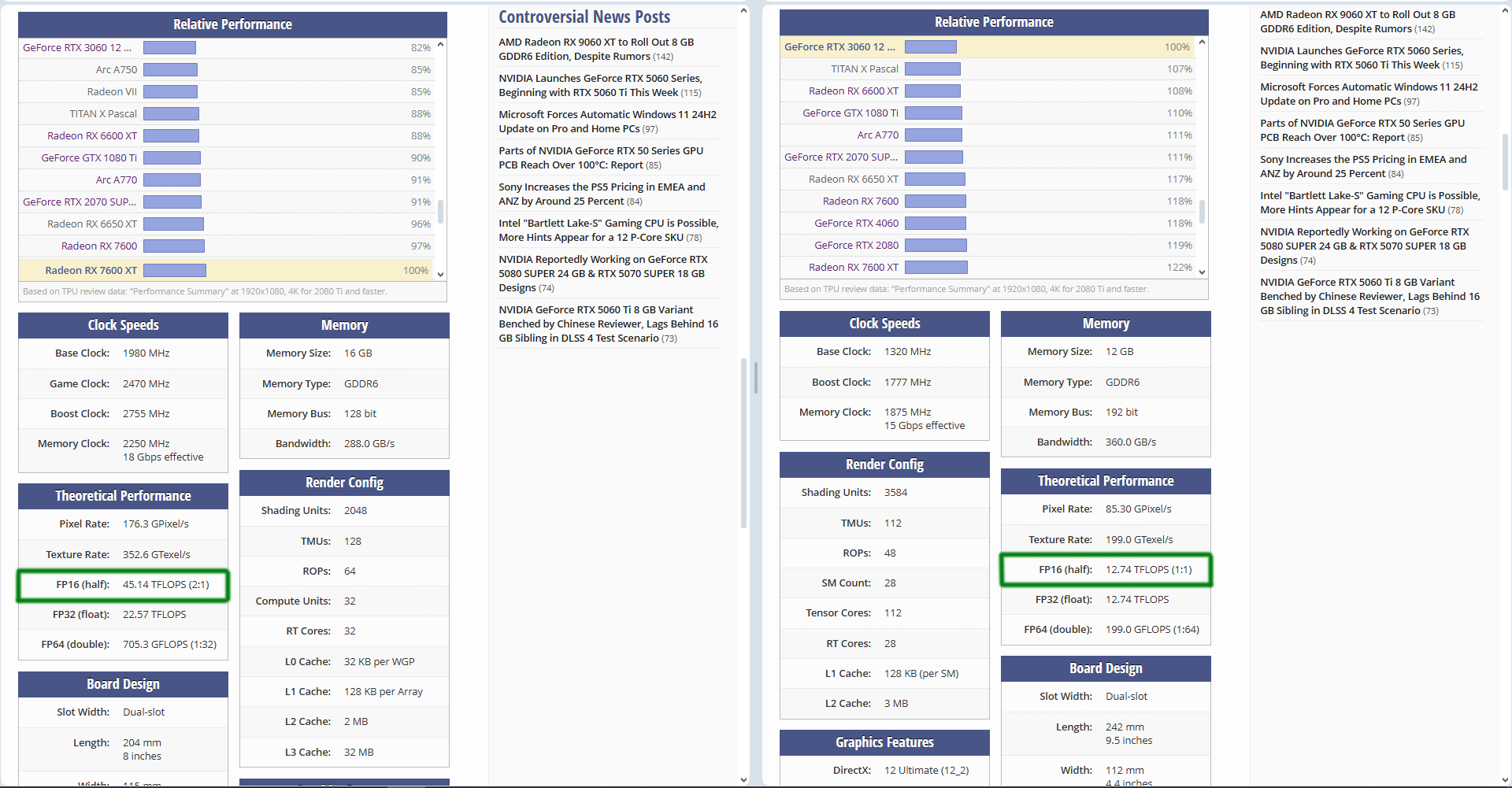Open GeForce GTX 1080 Ti in right window's list

[x=850, y=113]
